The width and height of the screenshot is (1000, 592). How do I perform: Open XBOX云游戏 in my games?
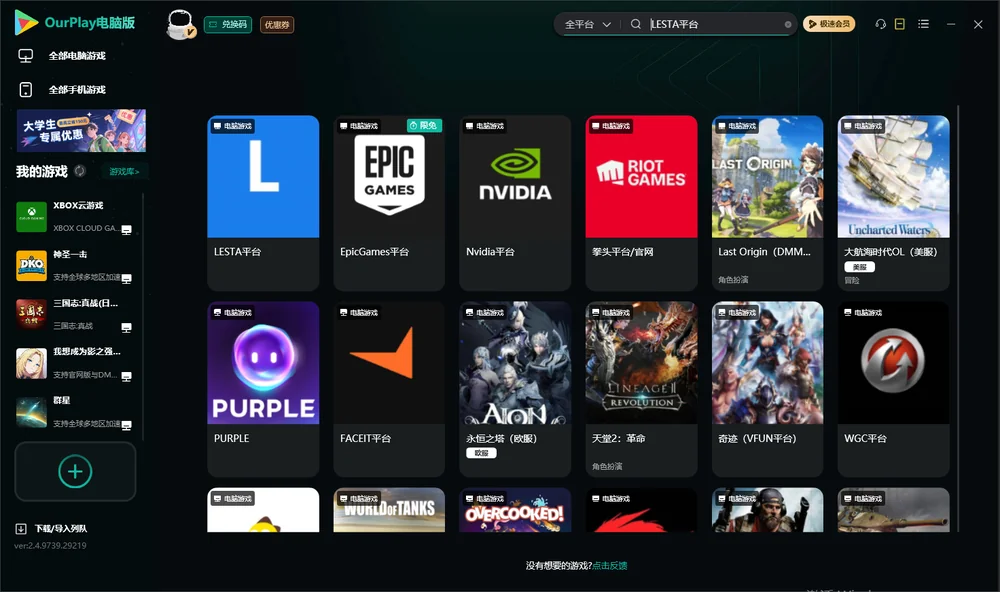click(x=75, y=216)
